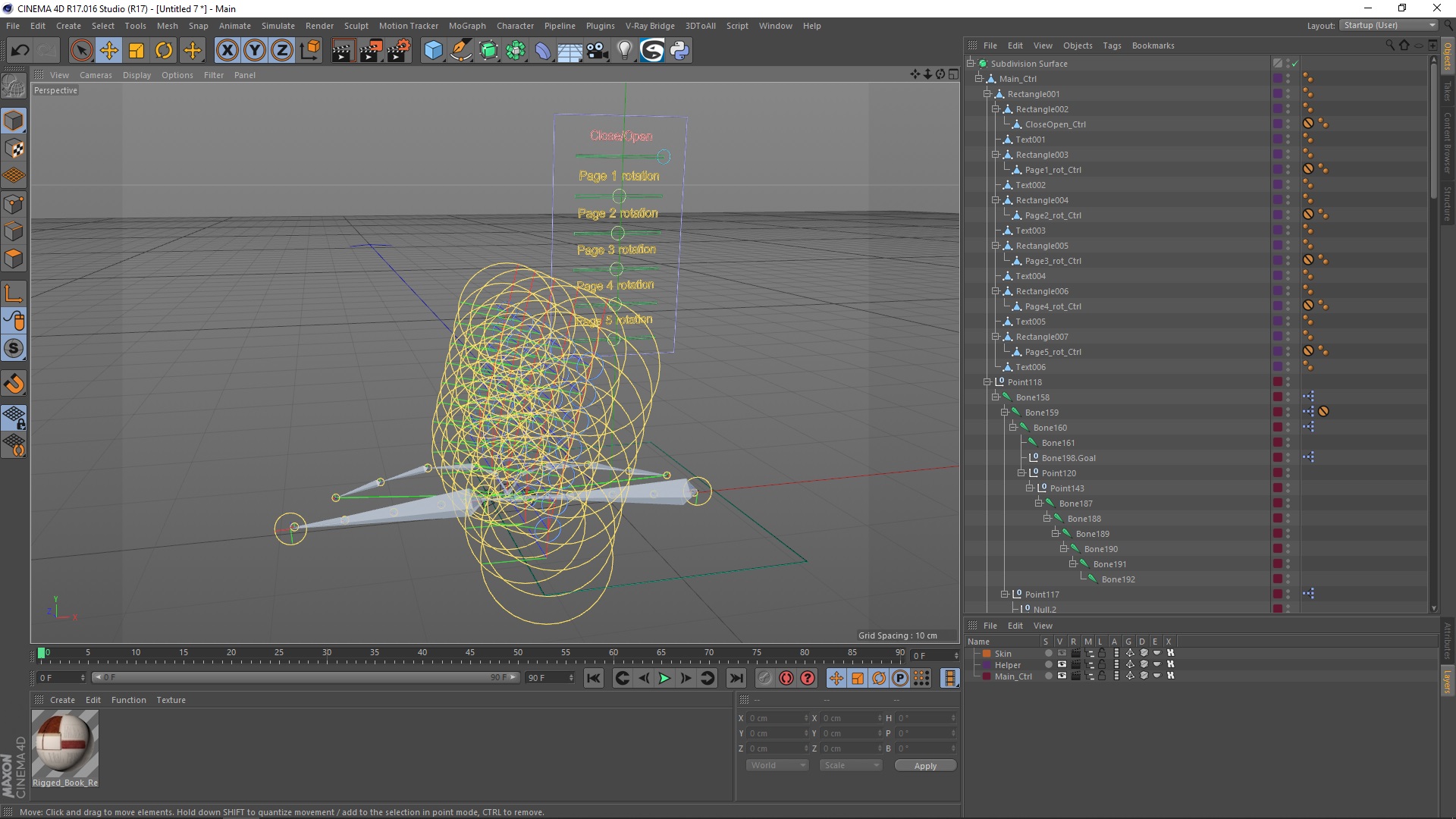1456x819 pixels.
Task: Click the deformer bend icon
Action: pos(543,51)
